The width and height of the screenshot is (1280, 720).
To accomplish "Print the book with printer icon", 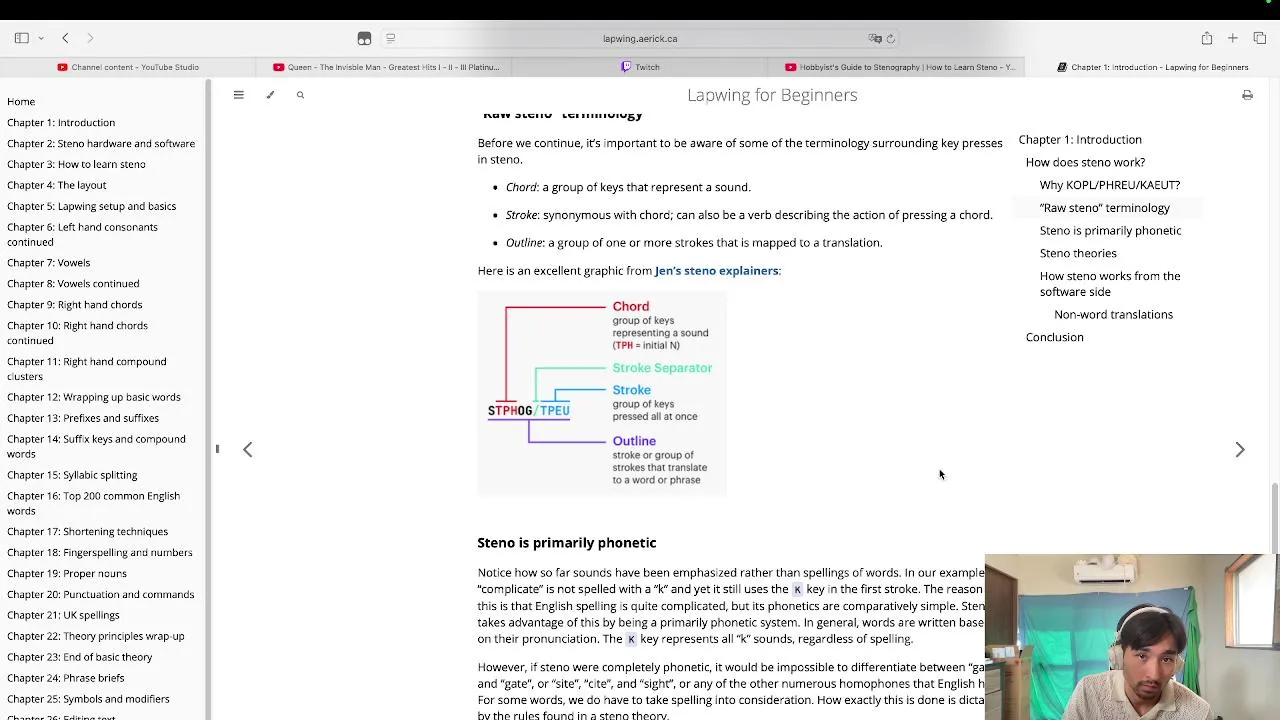I will click(1247, 95).
